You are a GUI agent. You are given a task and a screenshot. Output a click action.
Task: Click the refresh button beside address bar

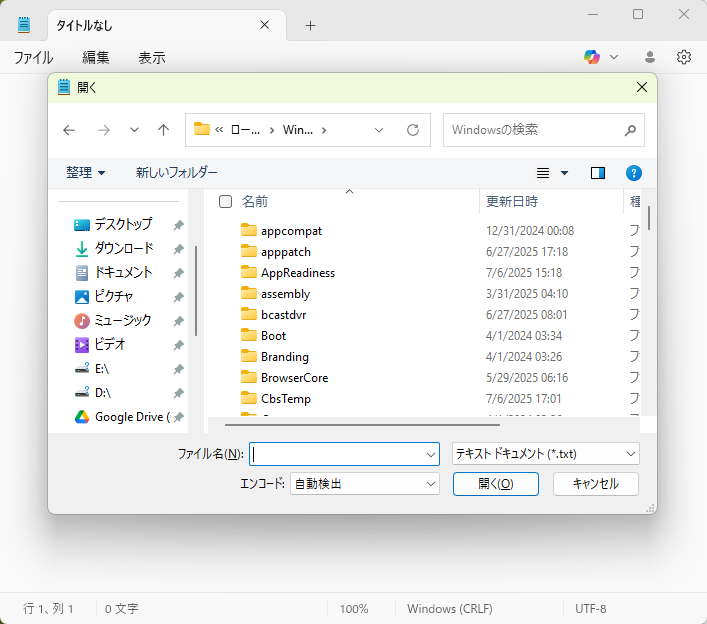[412, 130]
